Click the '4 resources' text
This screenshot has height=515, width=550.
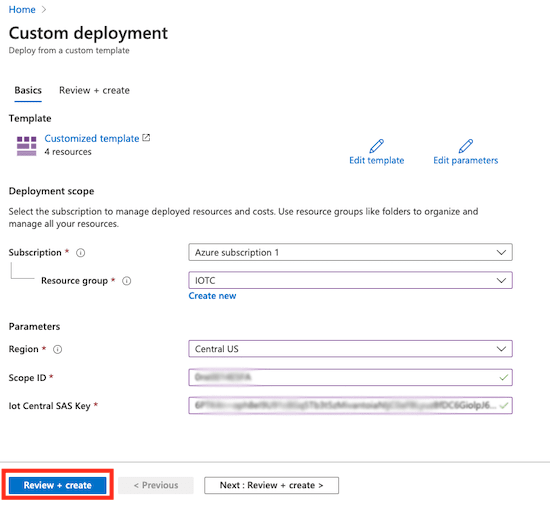pyautogui.click(x=68, y=152)
